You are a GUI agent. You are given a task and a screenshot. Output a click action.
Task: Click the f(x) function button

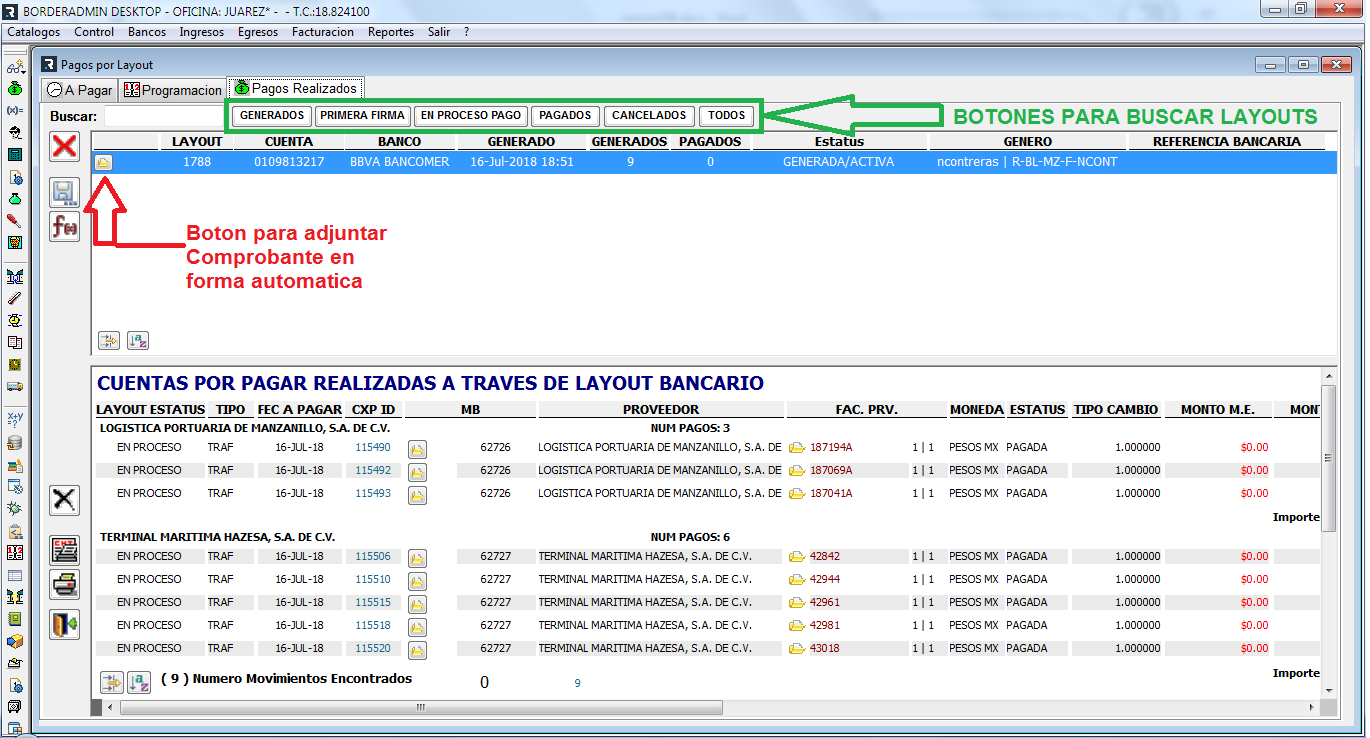pos(65,226)
